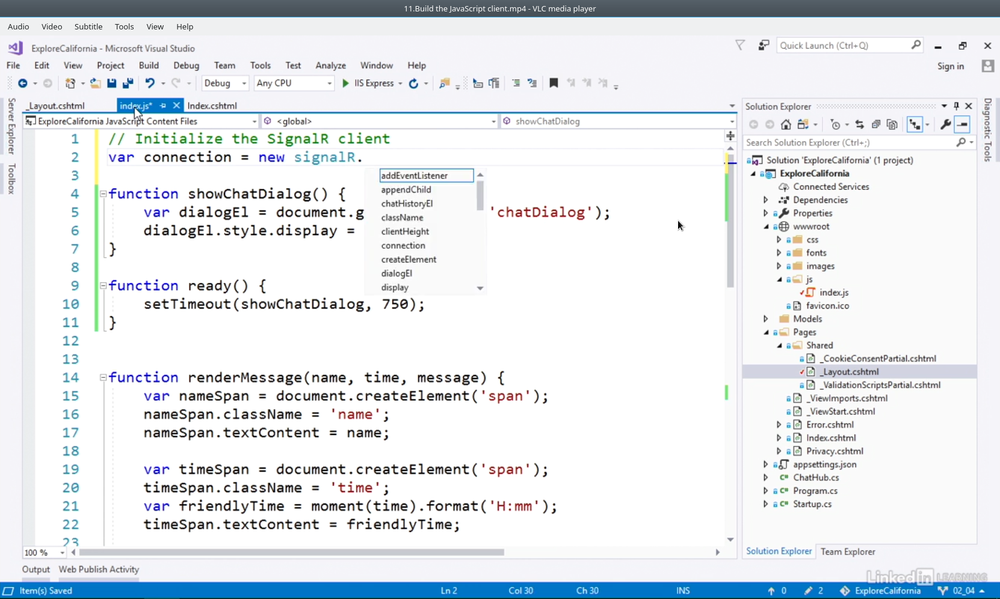Toggle the pin on index.js tab
Screen dimensions: 1000x599
tap(163, 106)
